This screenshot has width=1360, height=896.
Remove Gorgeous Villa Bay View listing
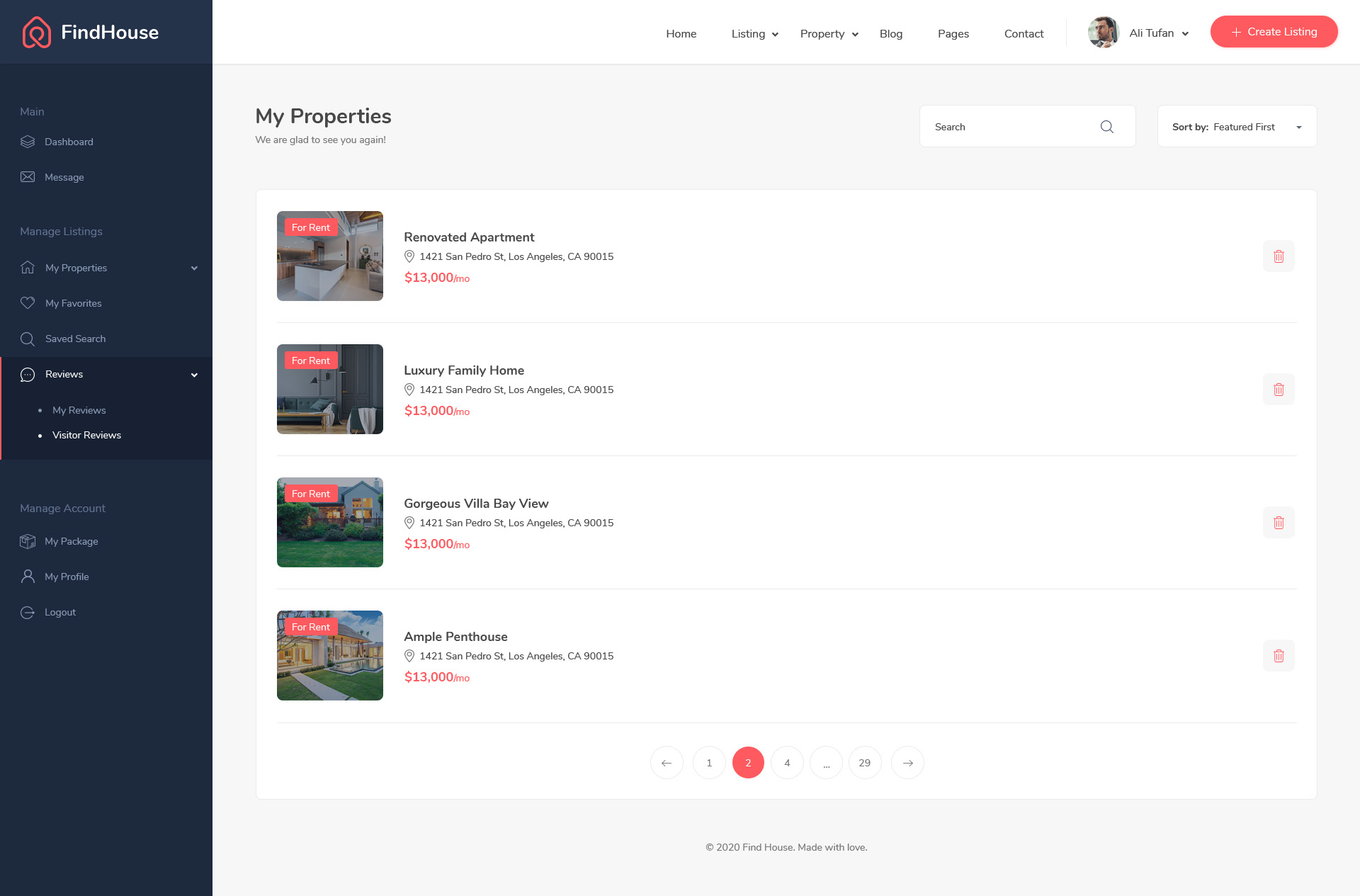(x=1279, y=523)
